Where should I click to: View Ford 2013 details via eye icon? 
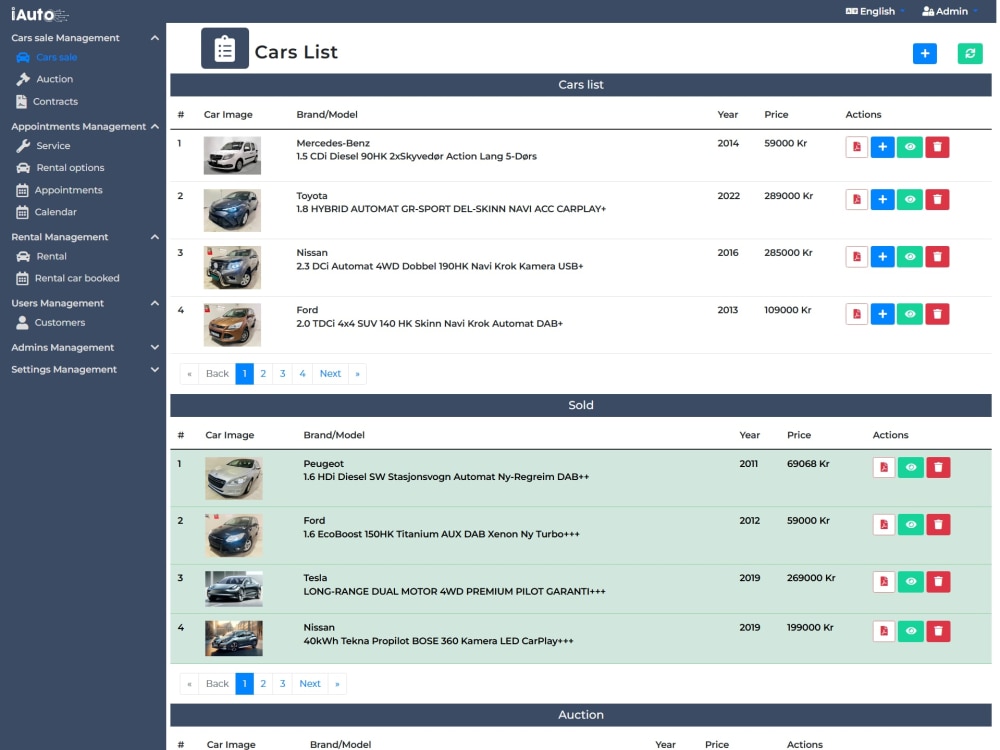tap(909, 314)
